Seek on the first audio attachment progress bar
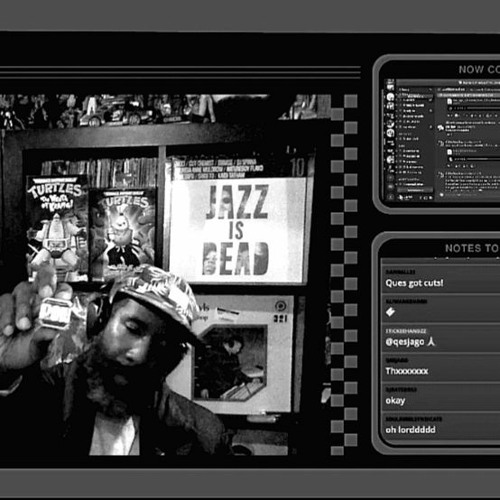Image resolution: width=500 pixels, height=500 pixels. tap(483, 108)
